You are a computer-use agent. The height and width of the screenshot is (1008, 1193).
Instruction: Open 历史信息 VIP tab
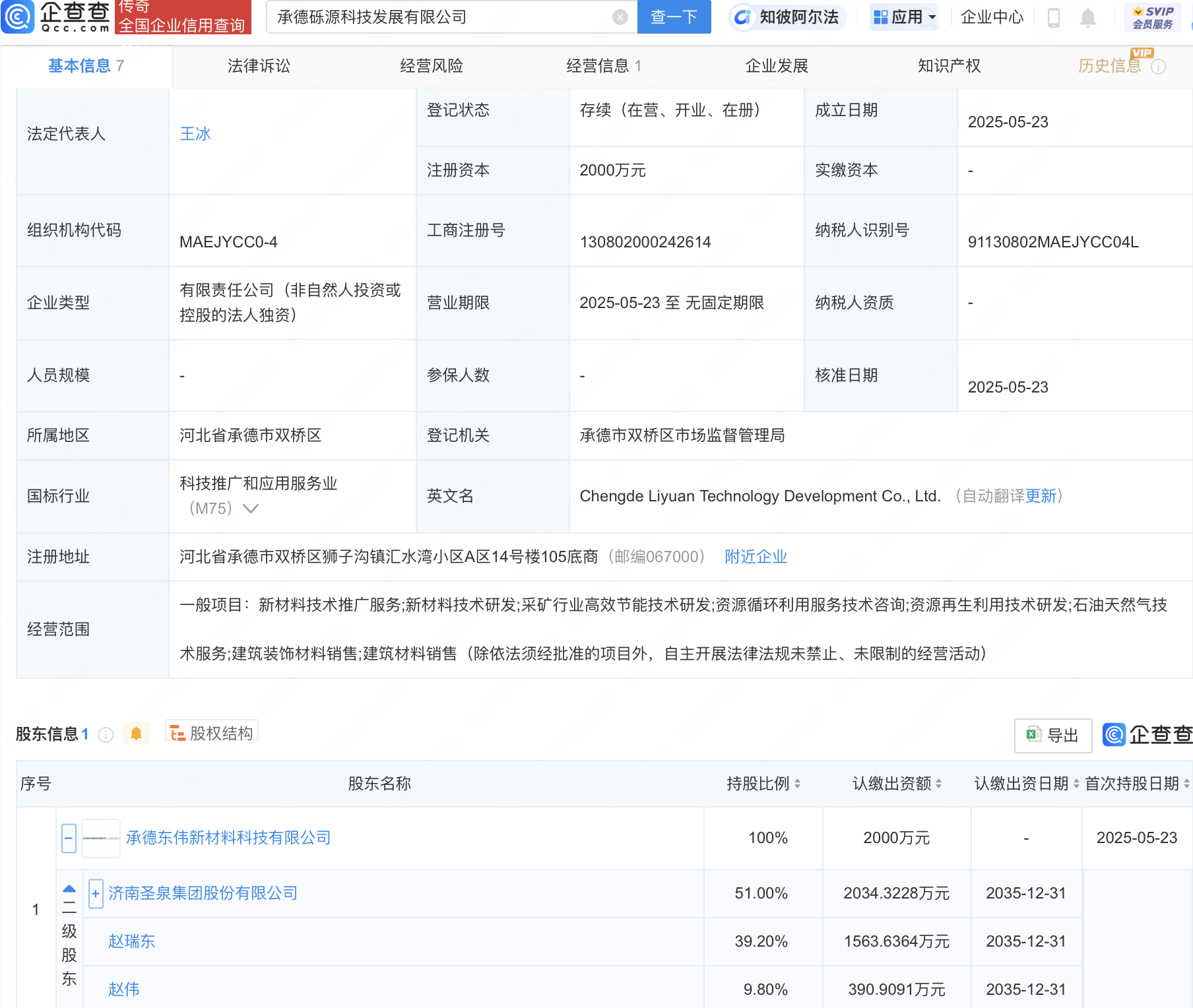(1110, 66)
